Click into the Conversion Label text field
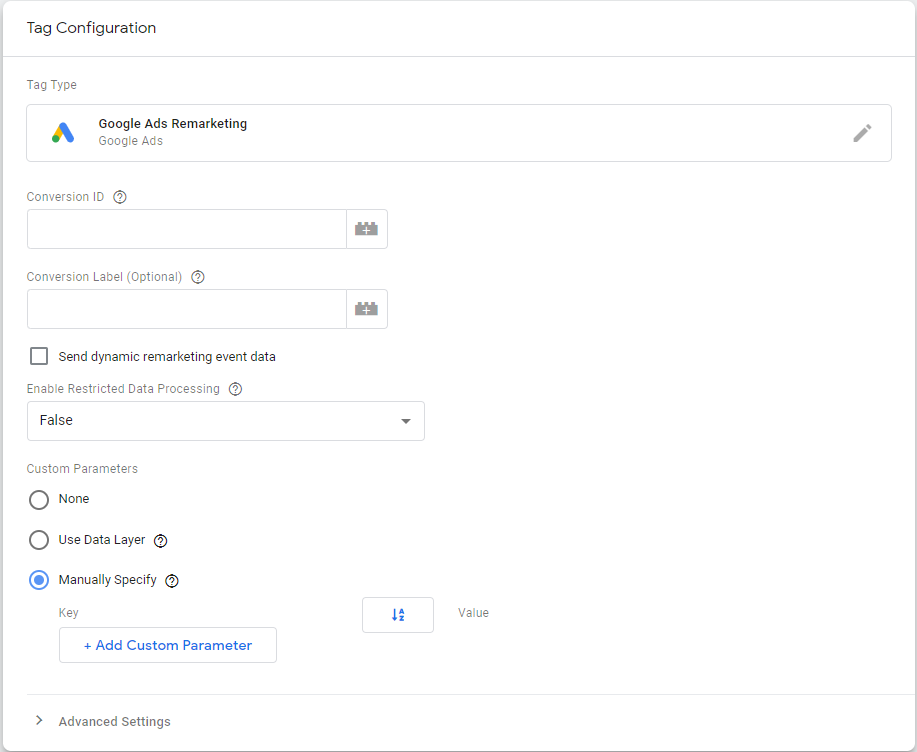This screenshot has height=752, width=917. 186,309
